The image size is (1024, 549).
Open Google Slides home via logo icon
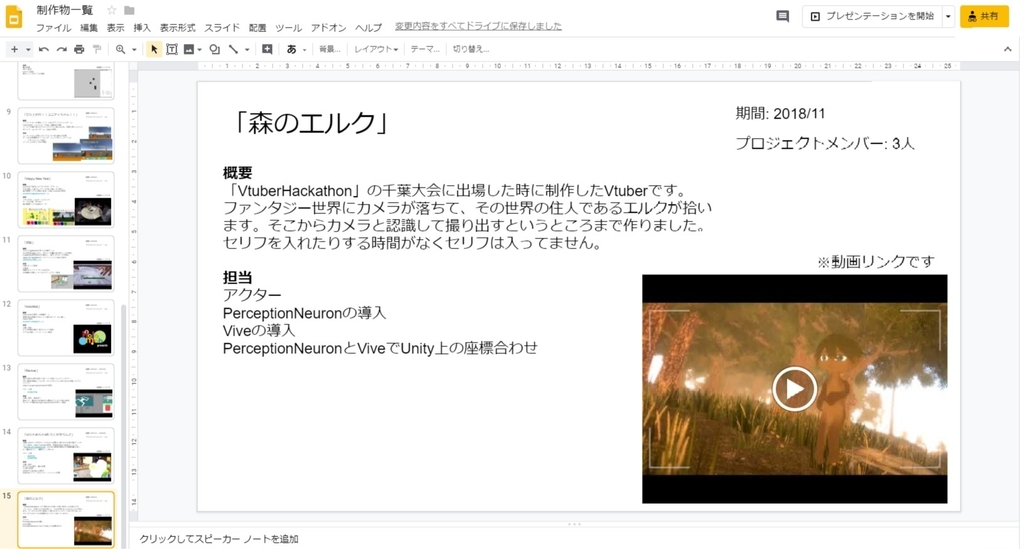[x=14, y=16]
